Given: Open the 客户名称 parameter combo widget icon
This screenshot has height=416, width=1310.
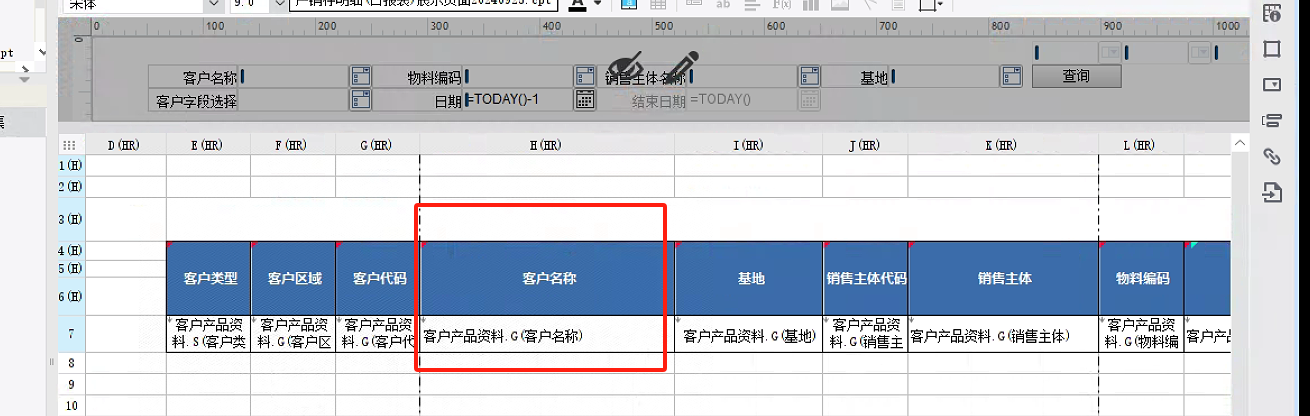Looking at the screenshot, I should pos(360,77).
